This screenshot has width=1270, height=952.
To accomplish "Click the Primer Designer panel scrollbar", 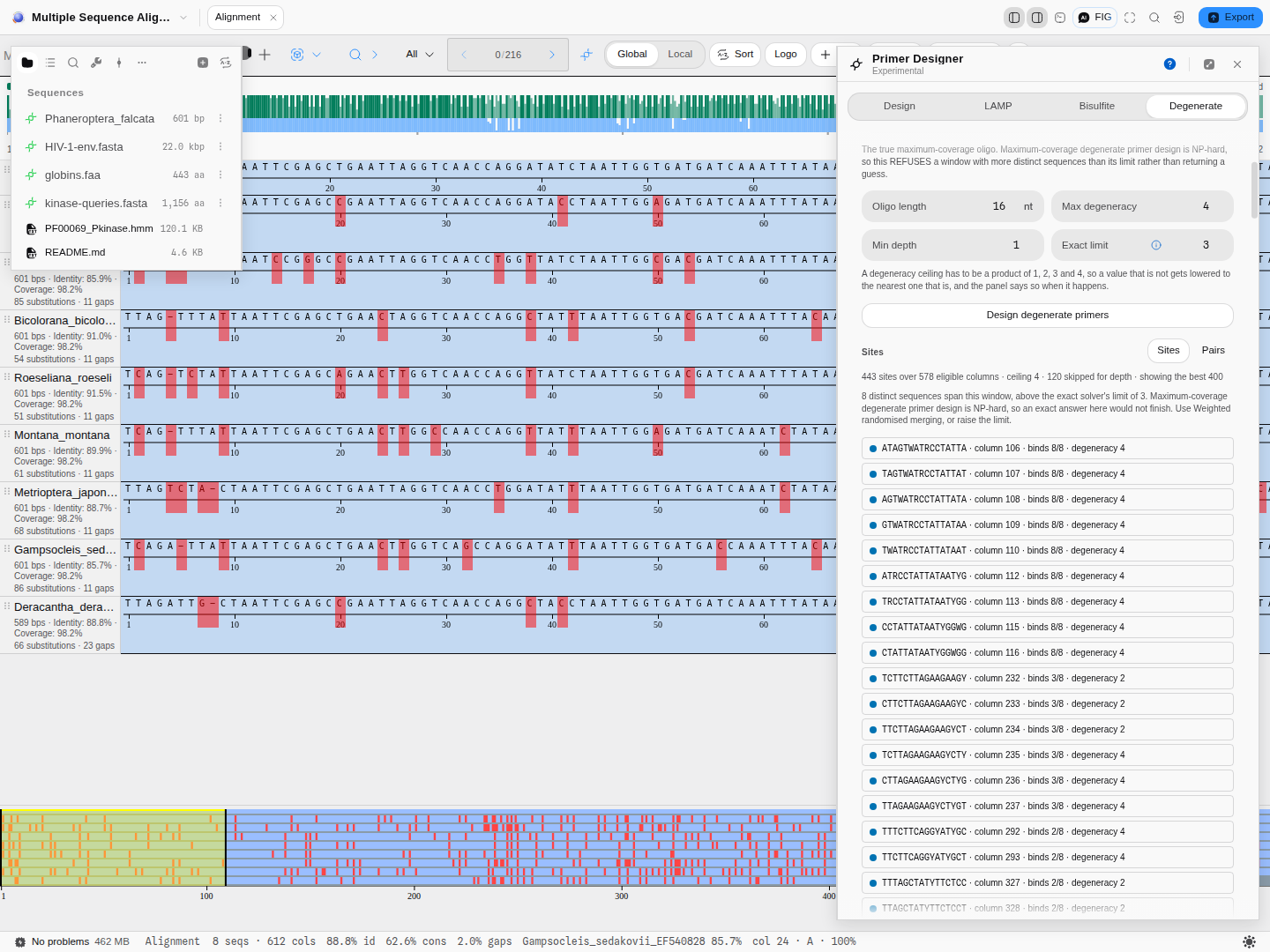I will tap(1255, 190).
